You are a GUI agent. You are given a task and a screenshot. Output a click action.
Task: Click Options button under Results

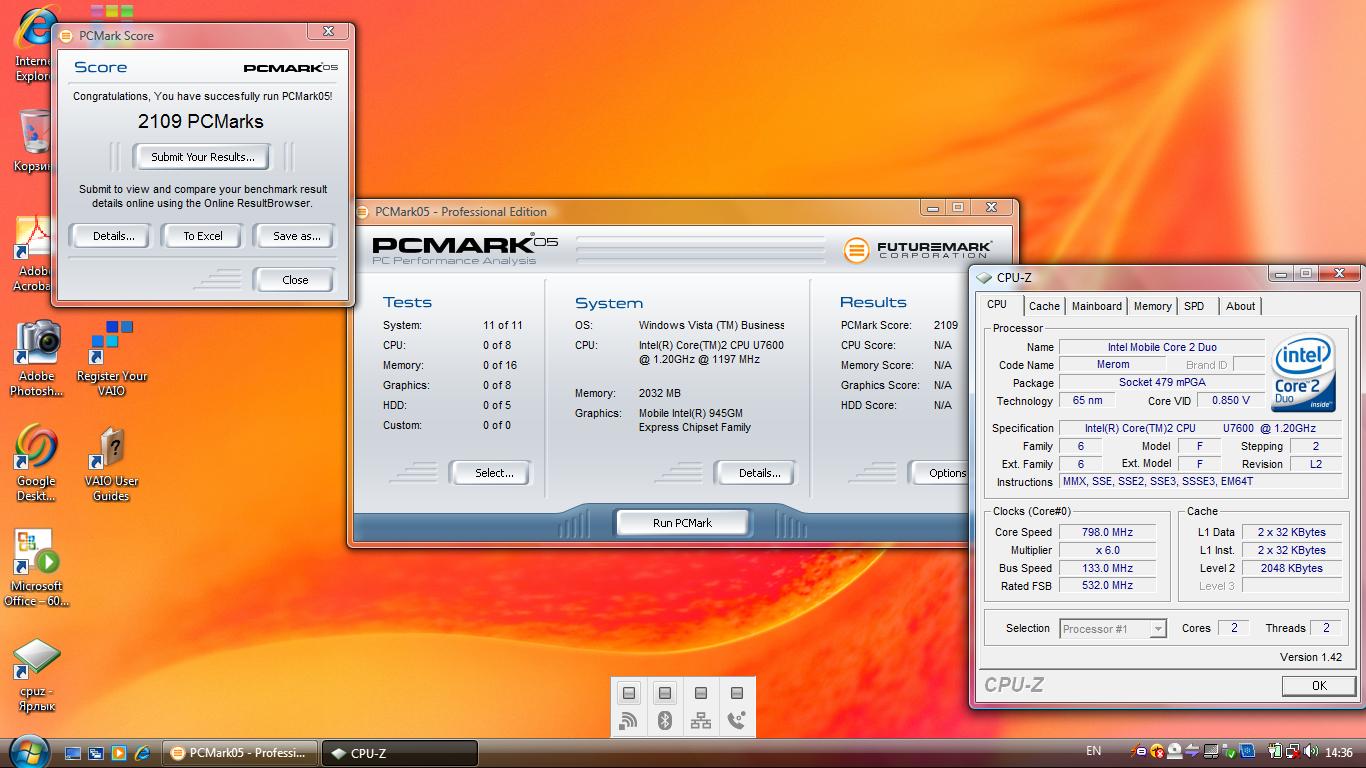click(x=939, y=473)
